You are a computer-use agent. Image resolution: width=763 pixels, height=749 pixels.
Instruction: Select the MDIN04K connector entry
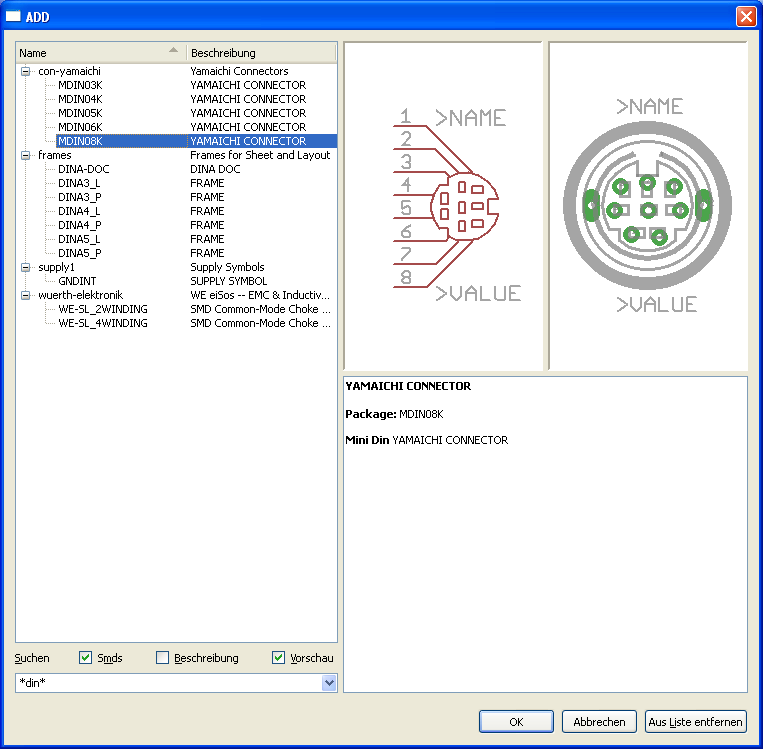[x=80, y=99]
